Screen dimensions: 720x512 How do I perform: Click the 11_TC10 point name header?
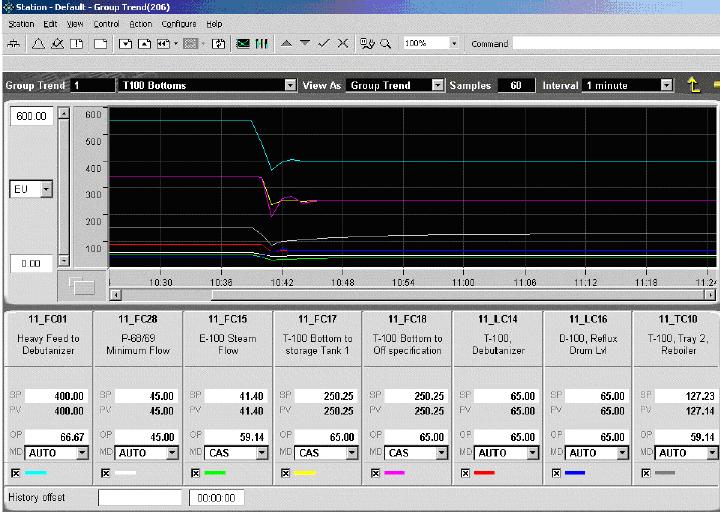tap(678, 319)
